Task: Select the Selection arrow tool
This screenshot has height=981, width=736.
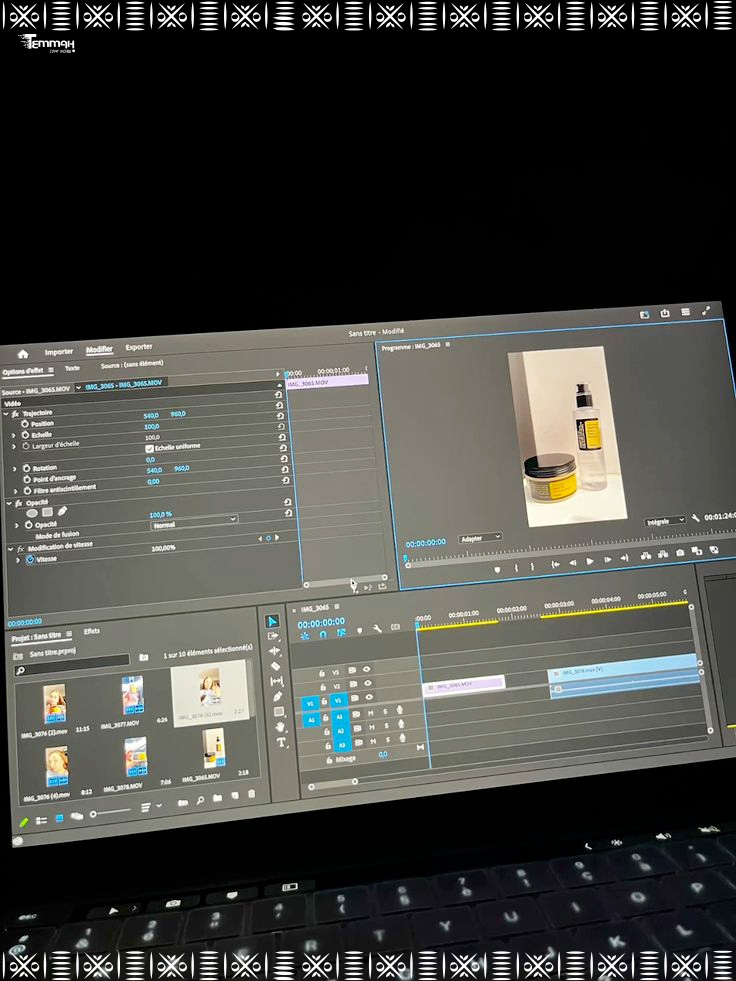Action: (272, 621)
